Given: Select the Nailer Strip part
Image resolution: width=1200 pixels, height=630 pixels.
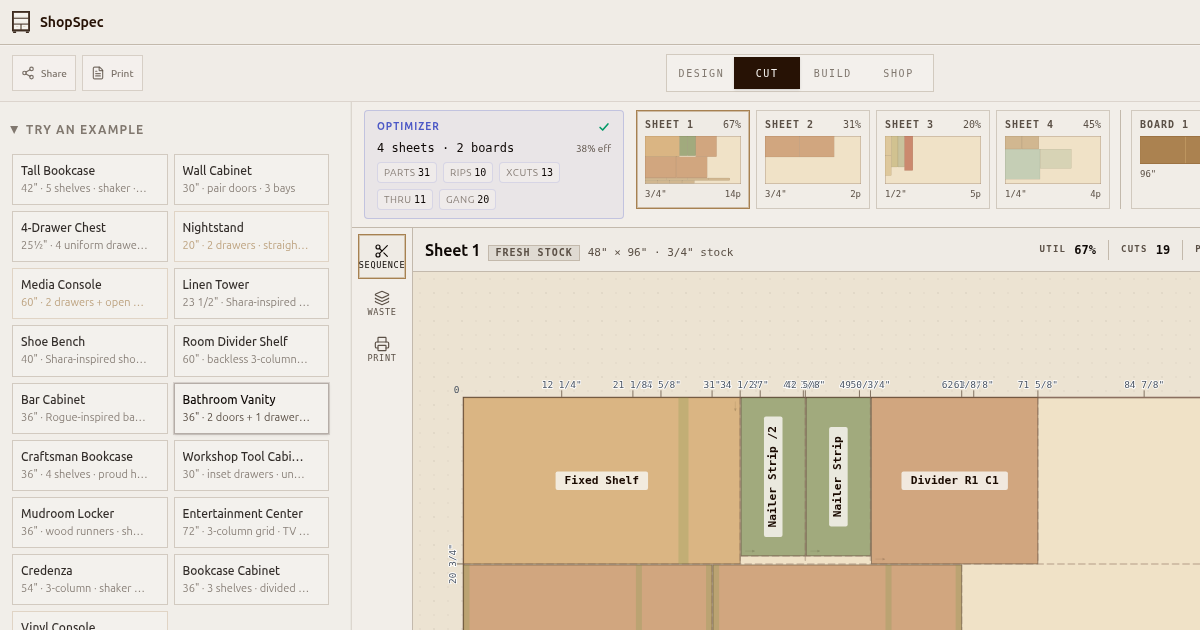Looking at the screenshot, I should 838,477.
